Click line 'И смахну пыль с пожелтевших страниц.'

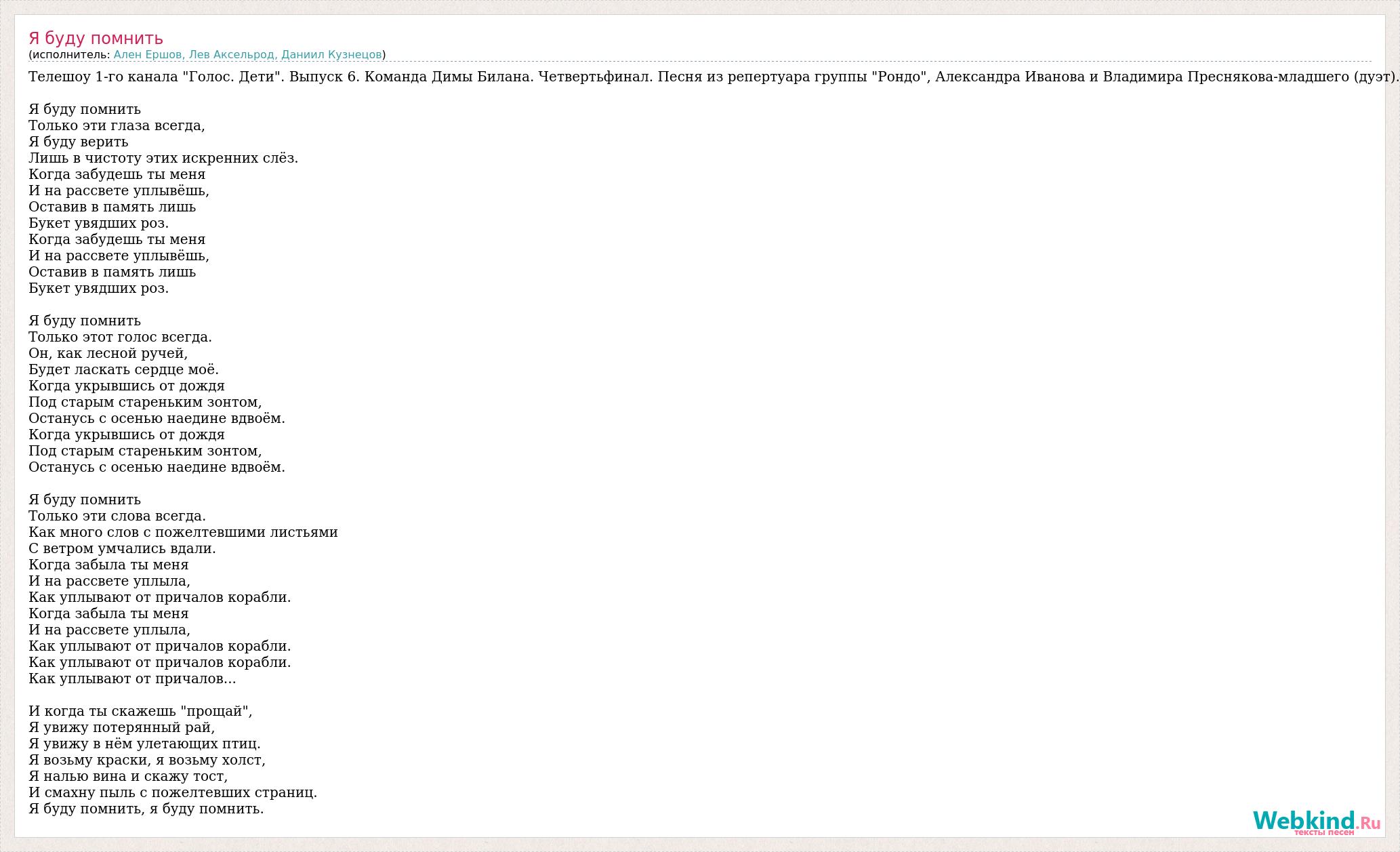173,792
